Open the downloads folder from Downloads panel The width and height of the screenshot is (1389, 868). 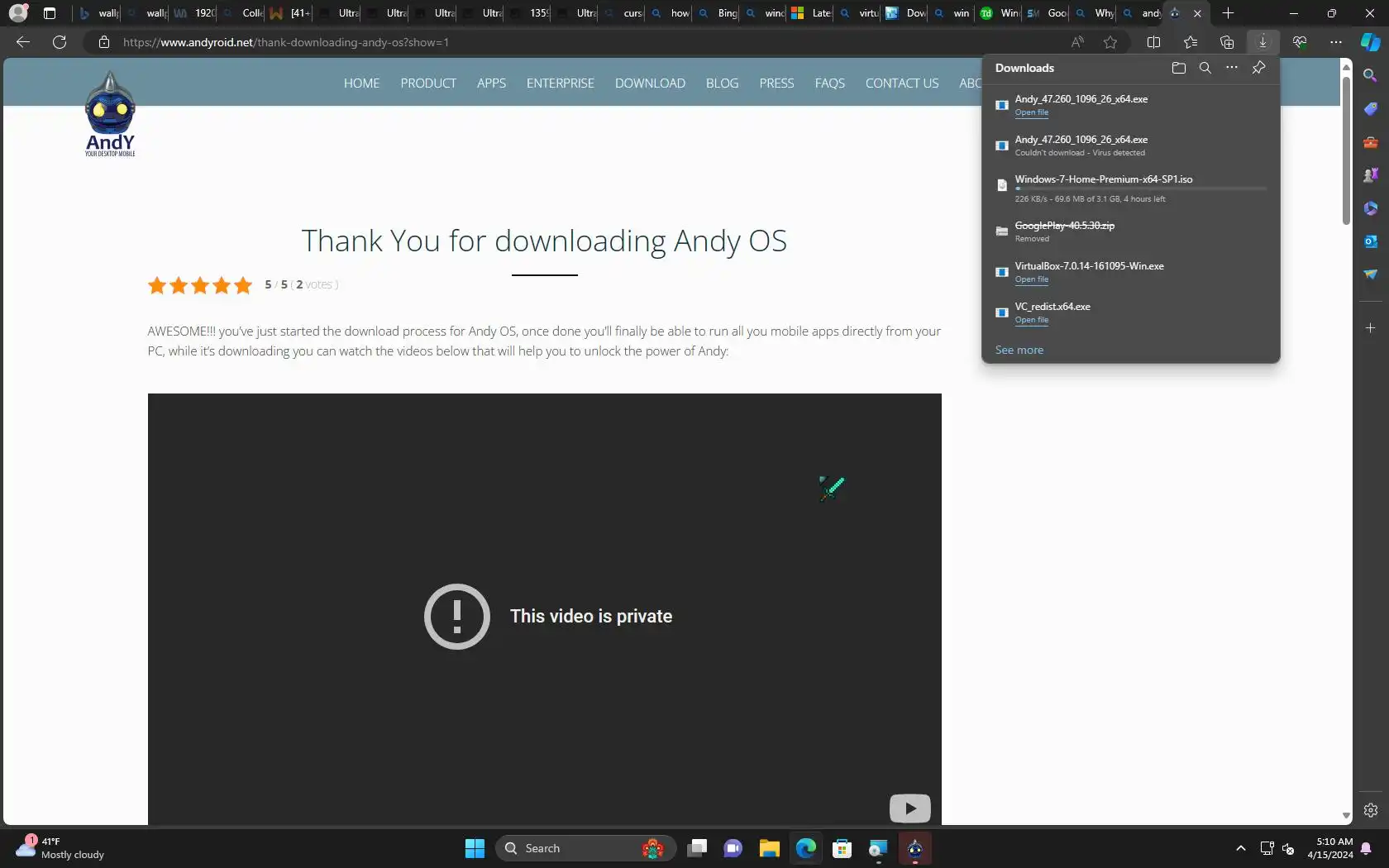[x=1179, y=68]
